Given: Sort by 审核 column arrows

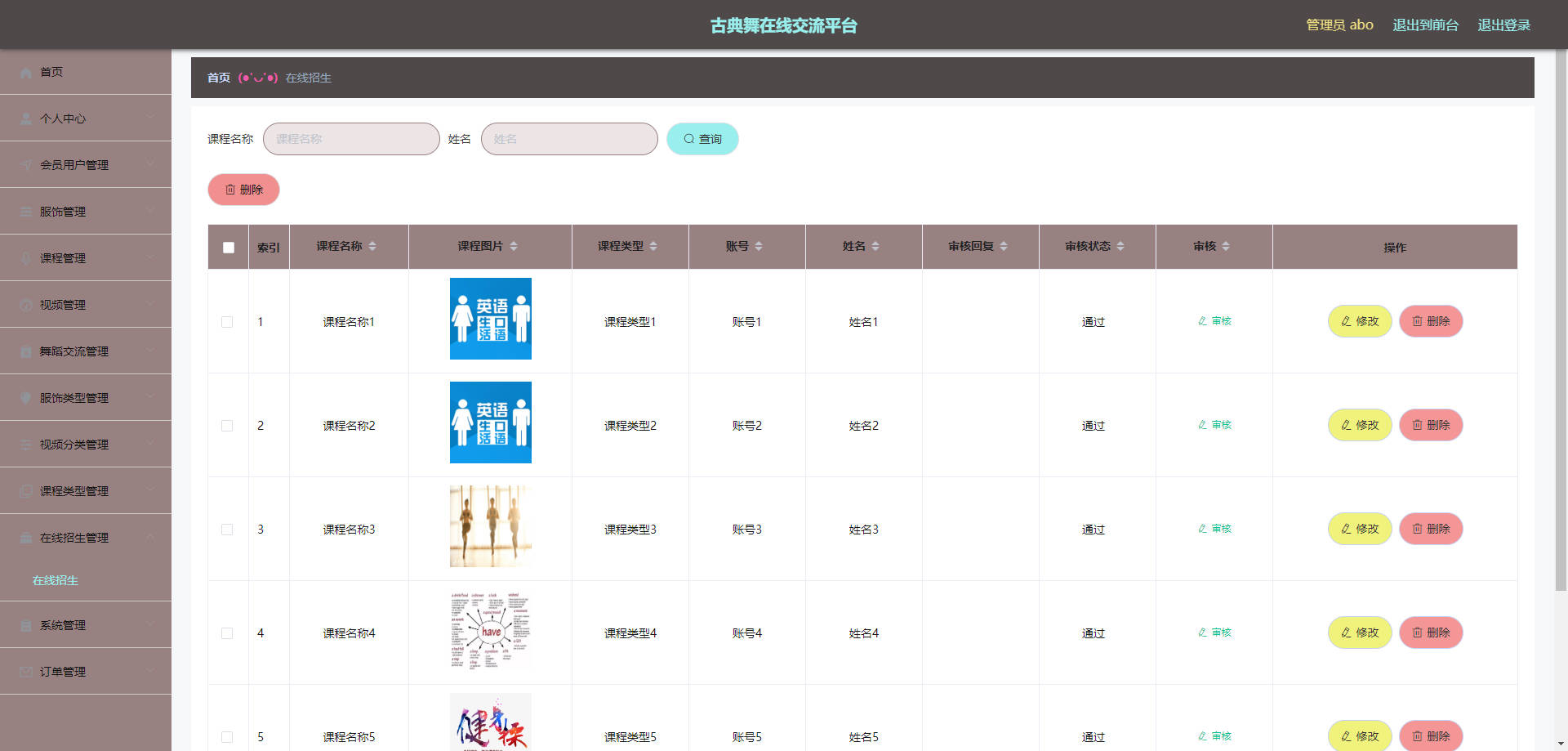Looking at the screenshot, I should pos(1226,246).
